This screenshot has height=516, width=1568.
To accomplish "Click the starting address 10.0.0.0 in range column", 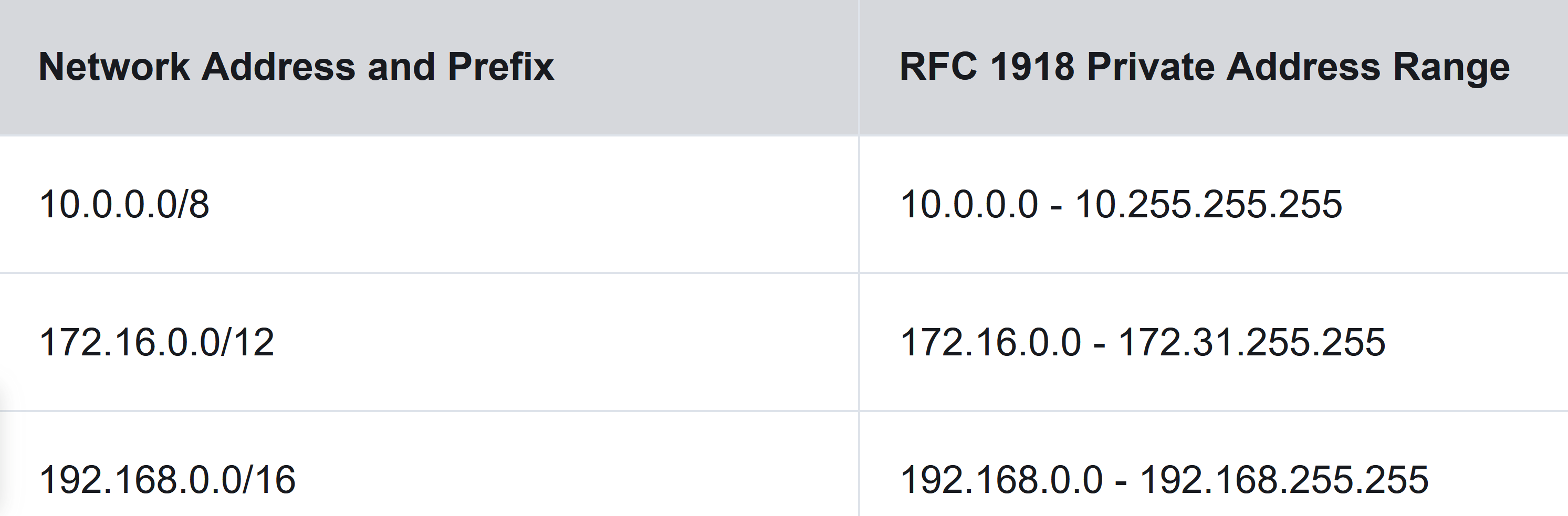I will point(968,204).
